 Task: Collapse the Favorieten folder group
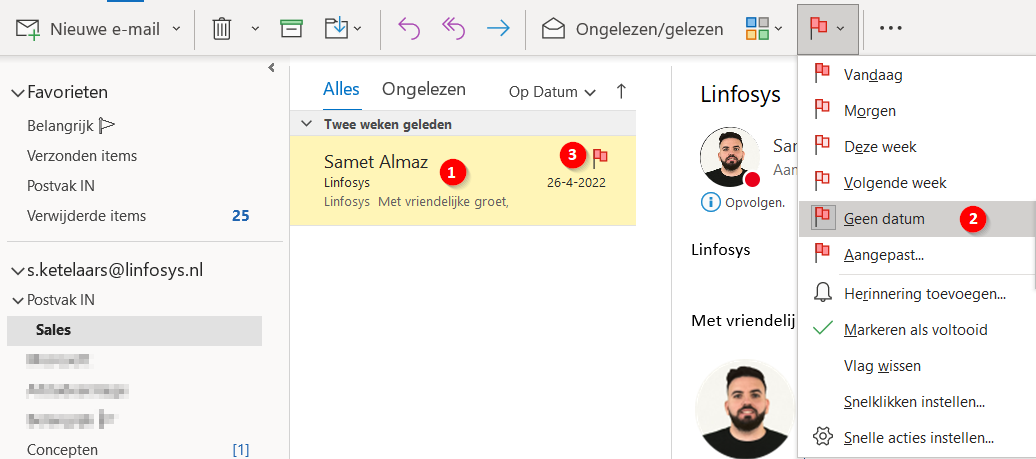point(17,93)
